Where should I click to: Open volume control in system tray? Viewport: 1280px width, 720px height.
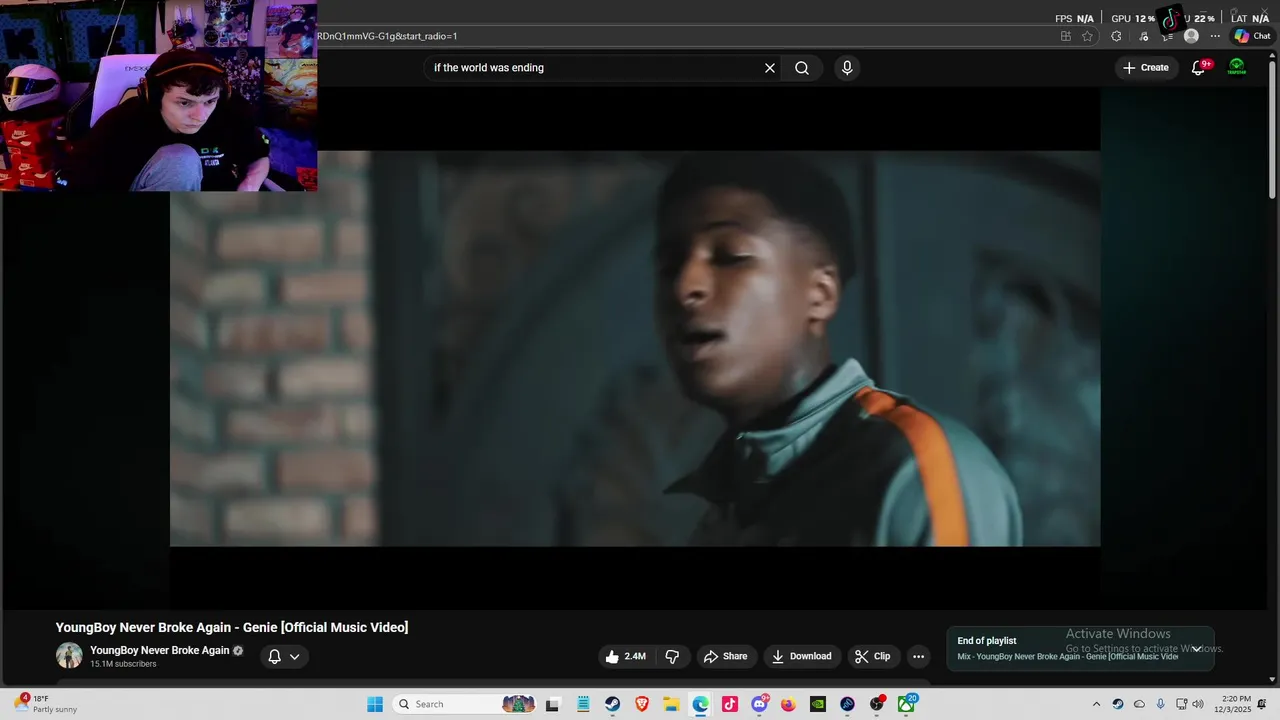click(x=1198, y=704)
